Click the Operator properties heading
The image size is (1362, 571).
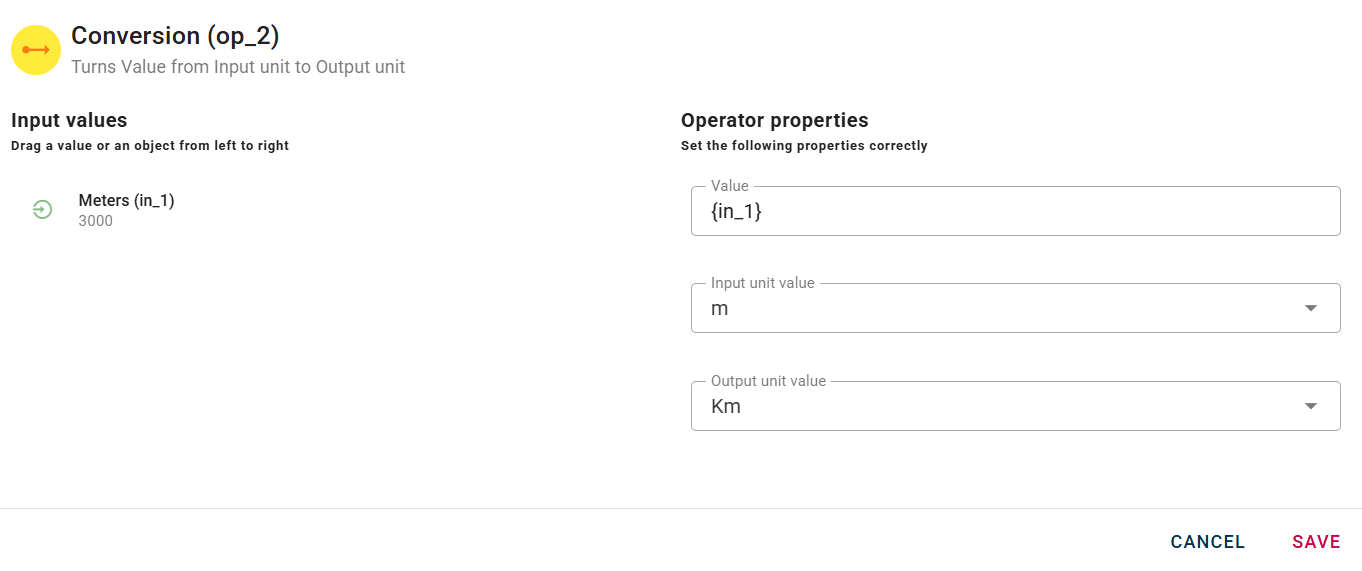coord(774,121)
